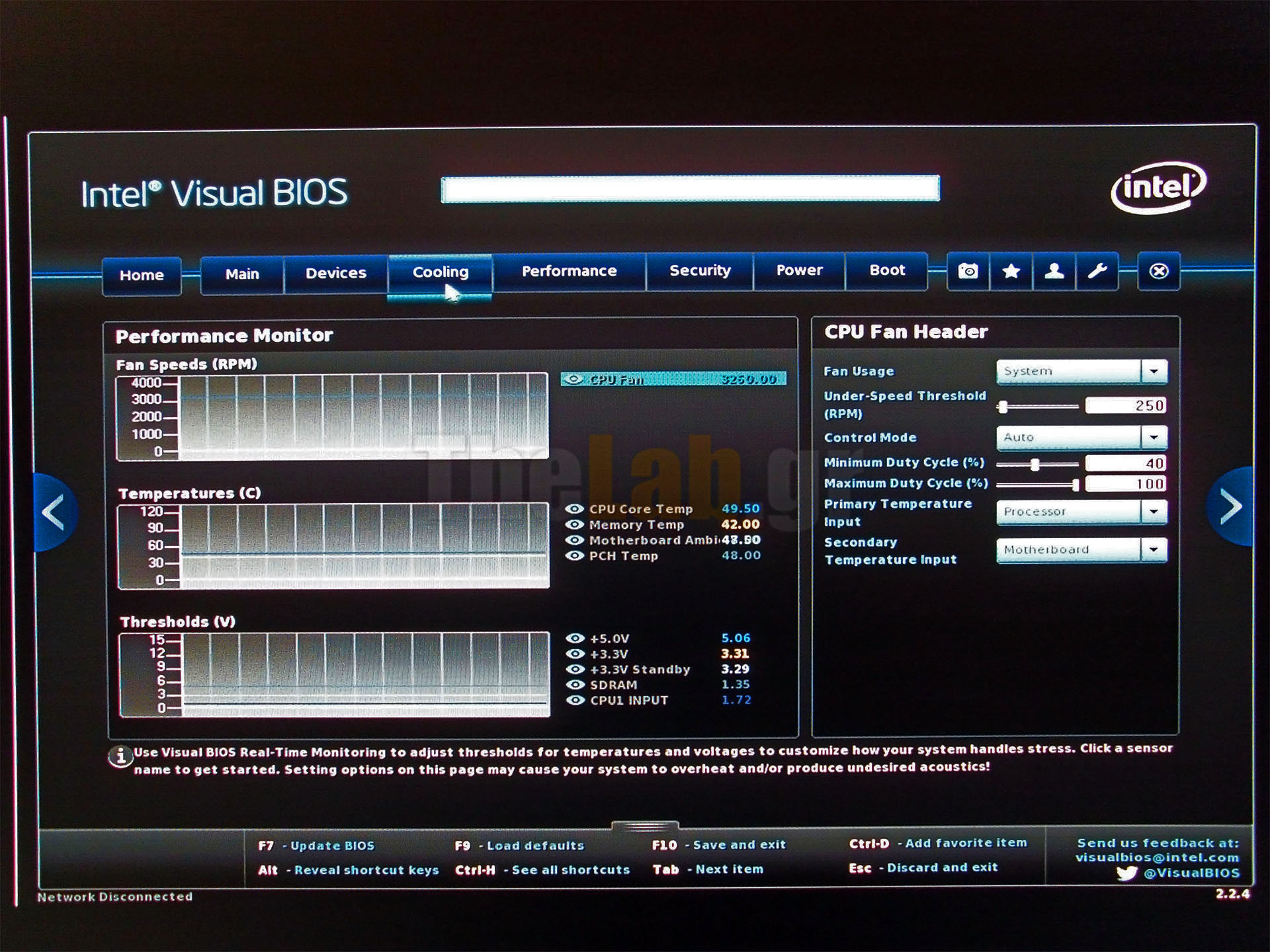This screenshot has height=952, width=1270.
Task: Toggle PCH Temp eye icon
Action: 574,556
